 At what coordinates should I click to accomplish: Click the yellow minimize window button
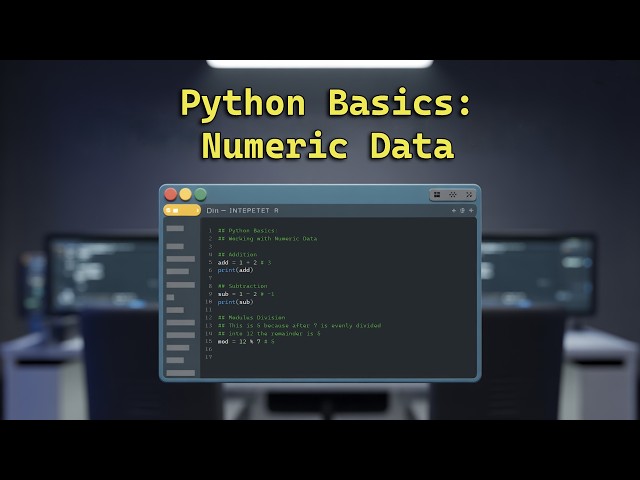click(185, 195)
